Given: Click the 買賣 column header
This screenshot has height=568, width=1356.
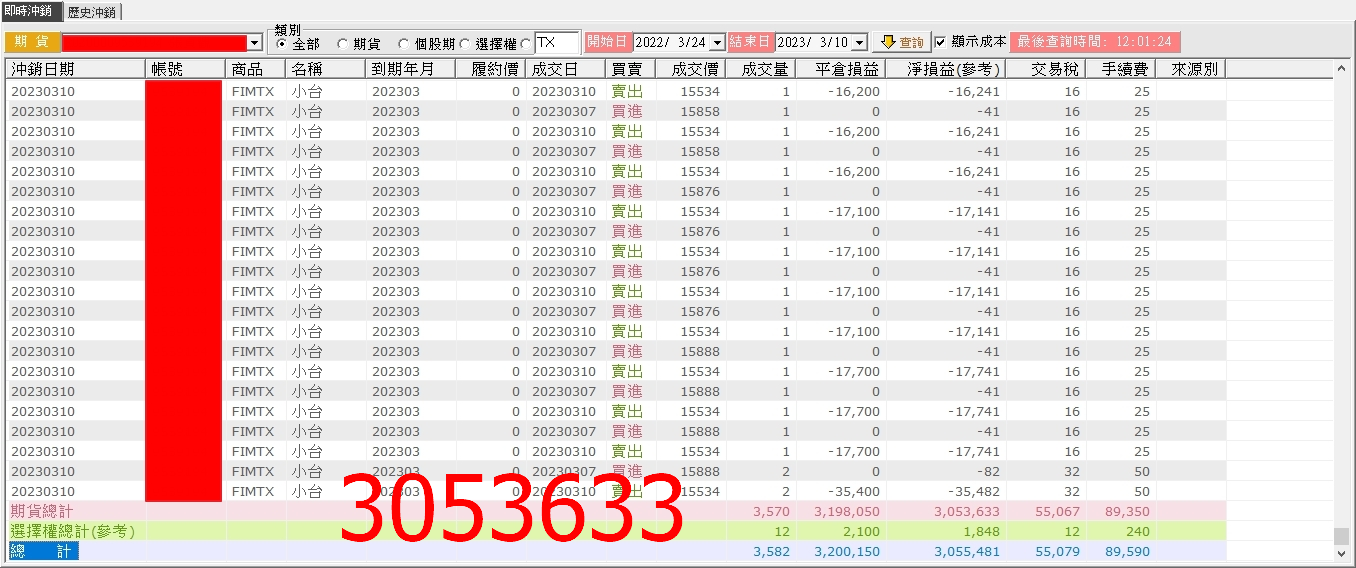Looking at the screenshot, I should tap(631, 69).
